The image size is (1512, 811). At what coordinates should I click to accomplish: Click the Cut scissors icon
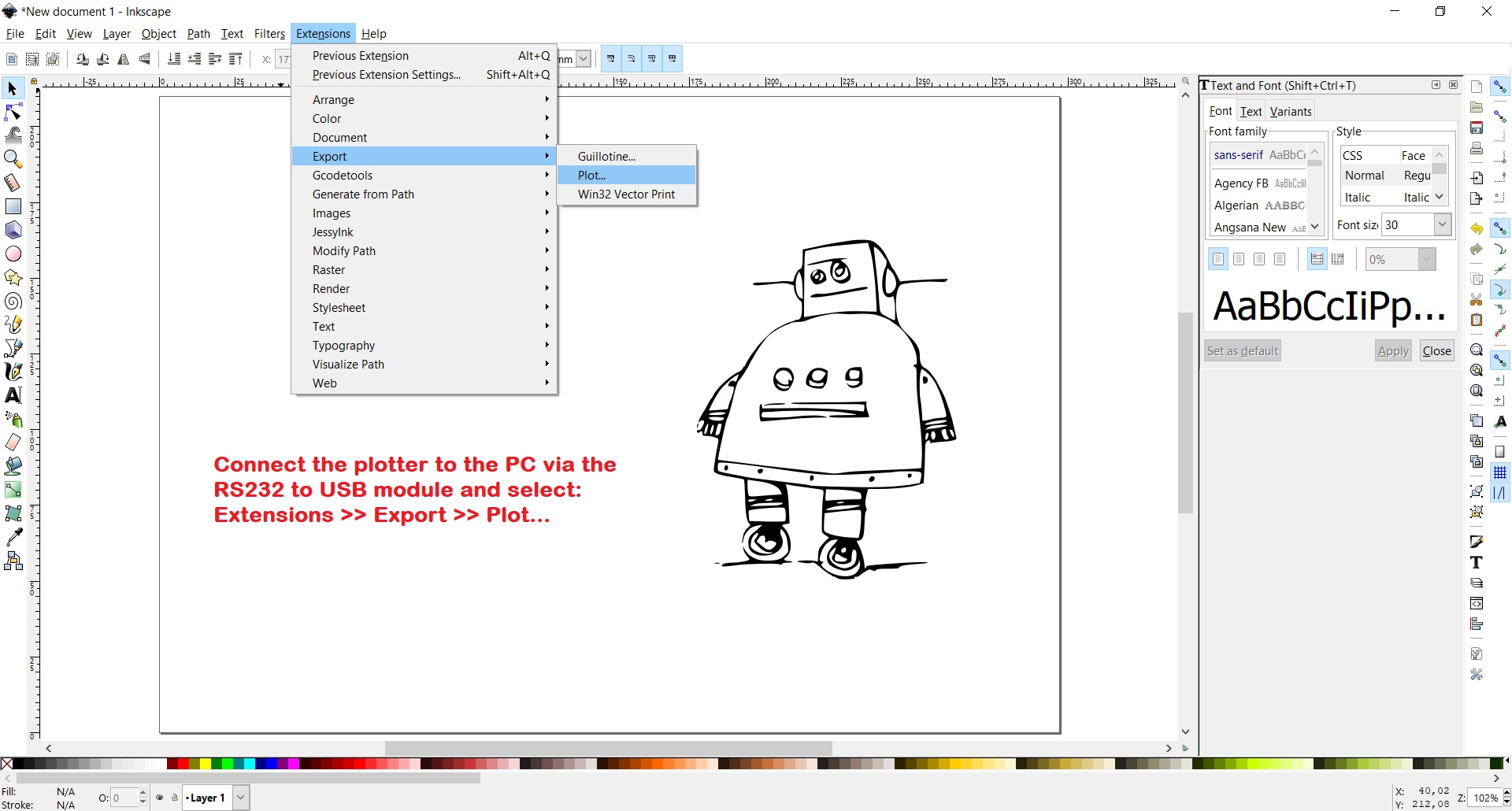pos(1477,299)
